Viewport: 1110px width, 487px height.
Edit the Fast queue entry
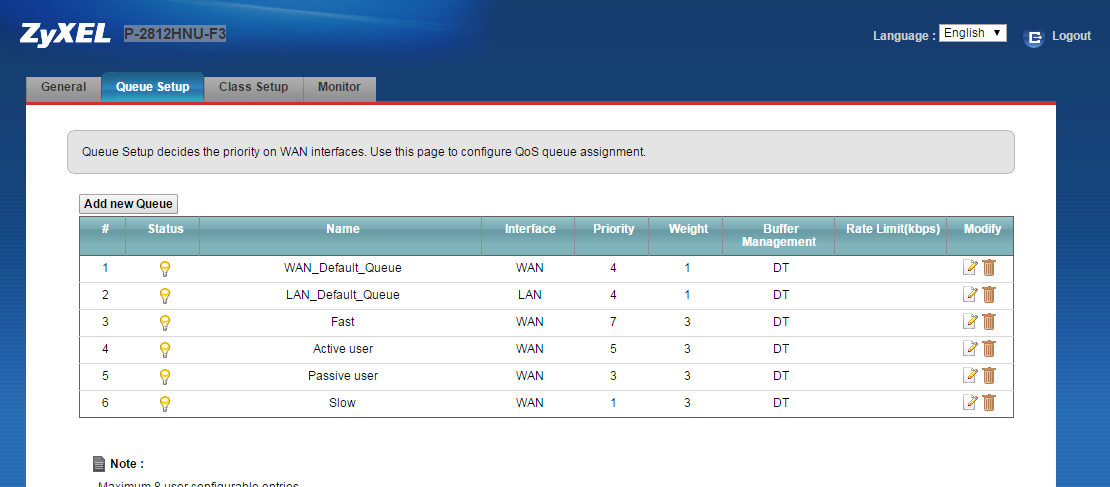(971, 321)
